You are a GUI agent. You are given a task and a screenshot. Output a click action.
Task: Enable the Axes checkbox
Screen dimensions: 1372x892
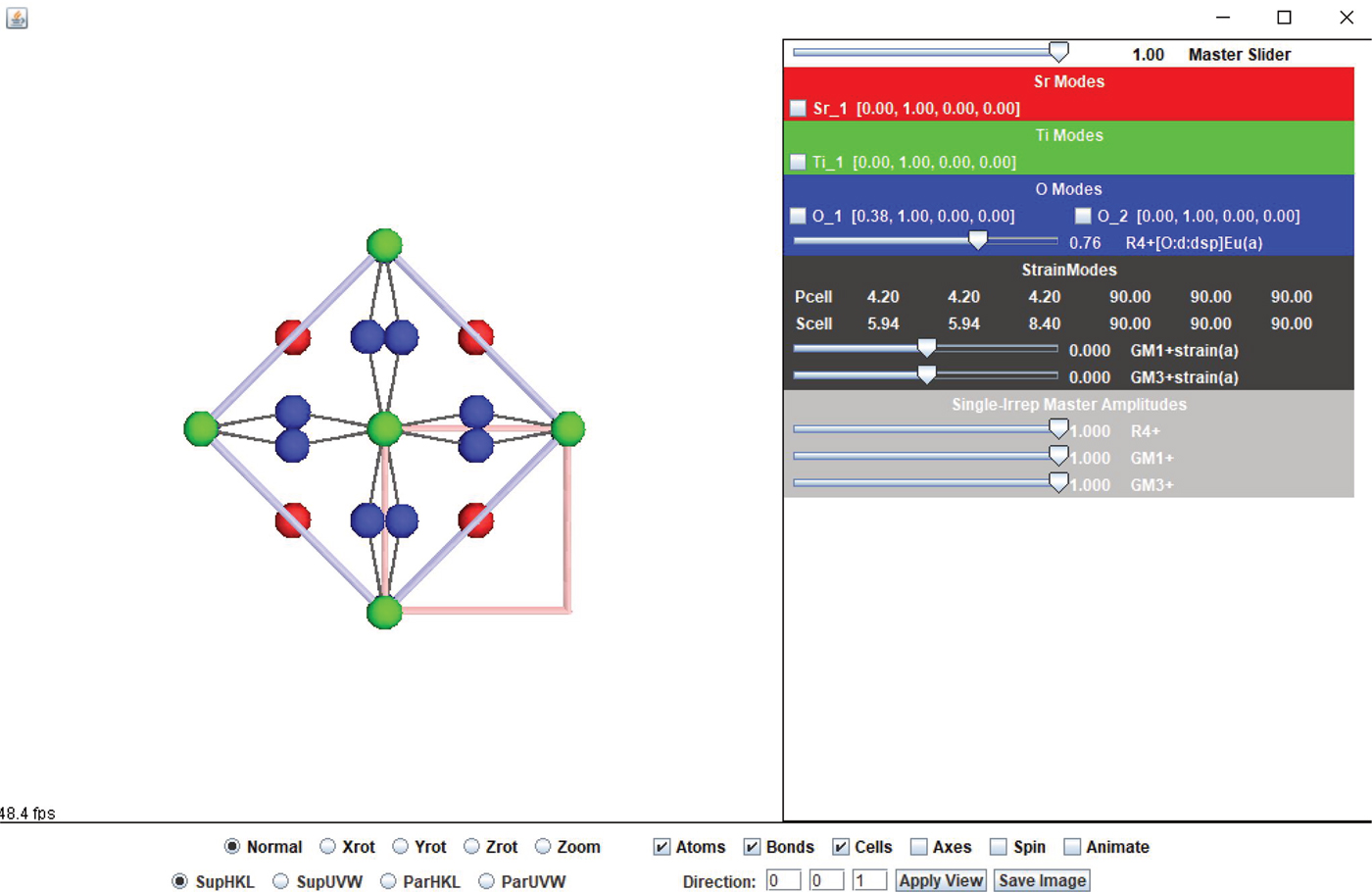click(918, 847)
